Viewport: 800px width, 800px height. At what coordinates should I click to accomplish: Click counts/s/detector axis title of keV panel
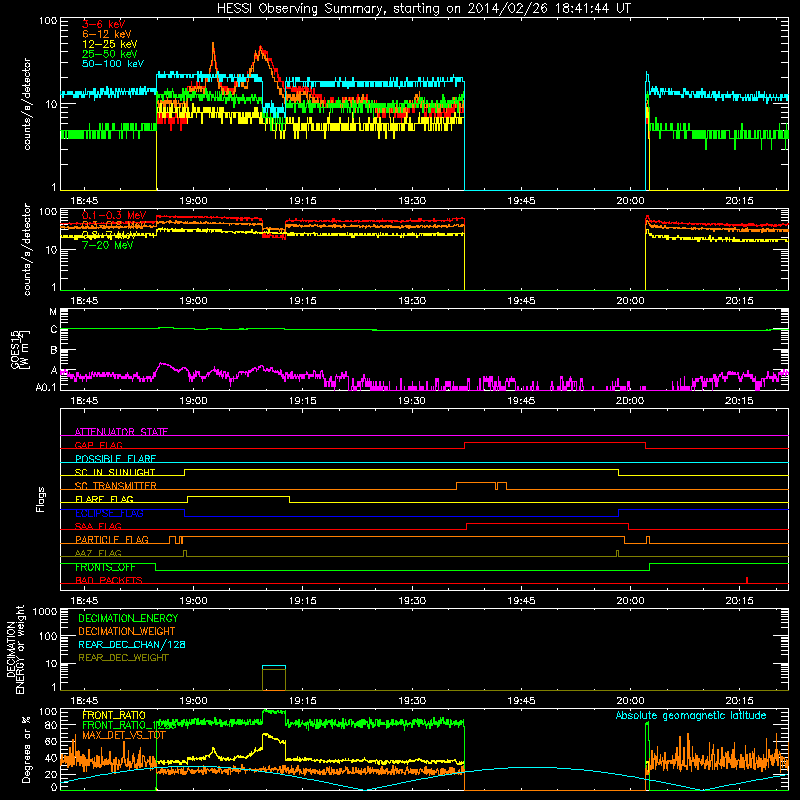(x=27, y=104)
